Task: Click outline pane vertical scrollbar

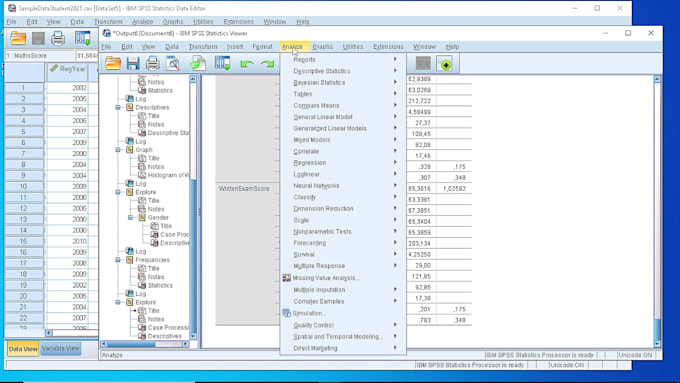Action: [193, 207]
